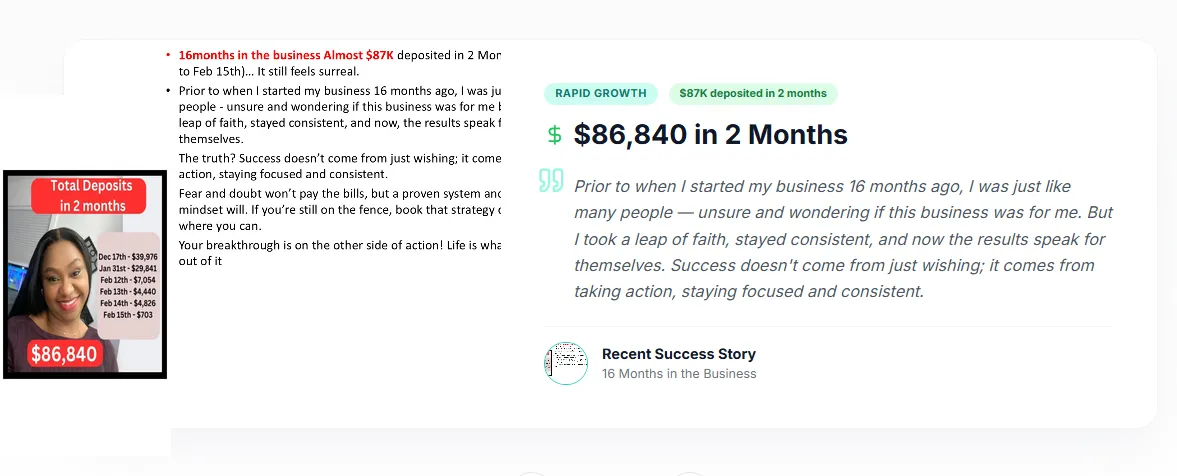
Task: Open the "Recent Success Story" author name
Action: click(x=678, y=354)
